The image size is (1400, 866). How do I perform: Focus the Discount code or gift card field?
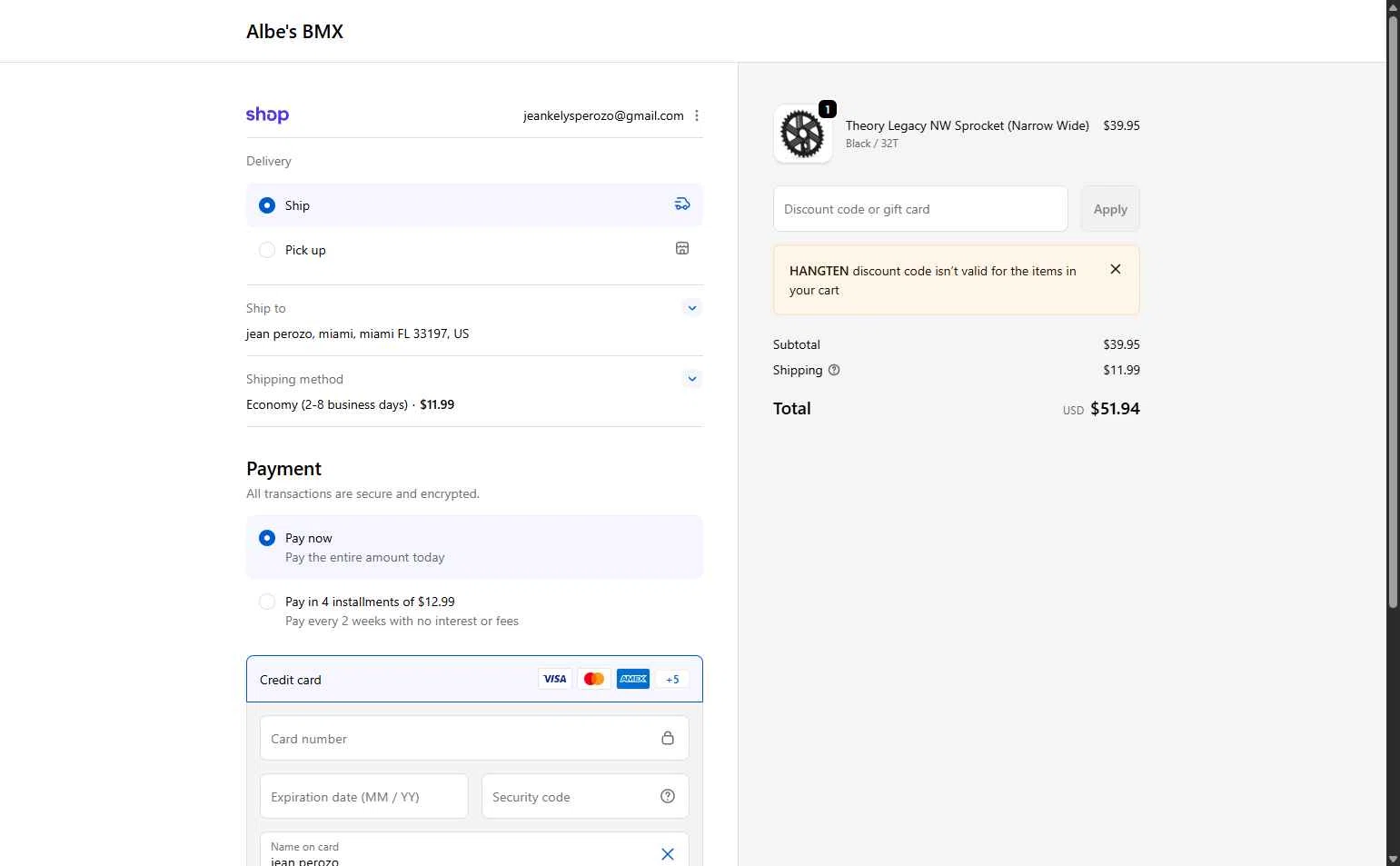pos(920,209)
